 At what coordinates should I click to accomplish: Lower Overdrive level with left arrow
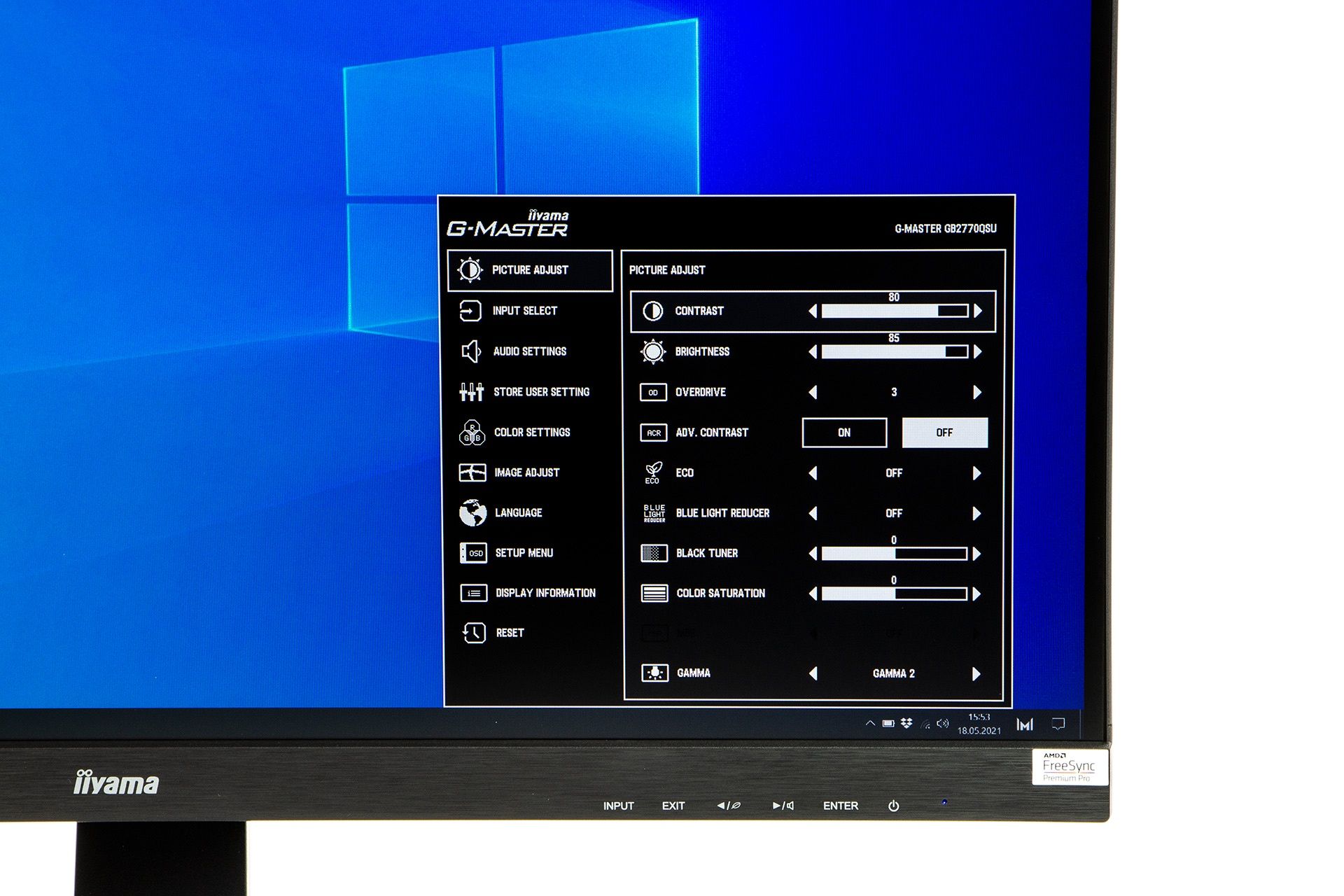pyautogui.click(x=813, y=392)
